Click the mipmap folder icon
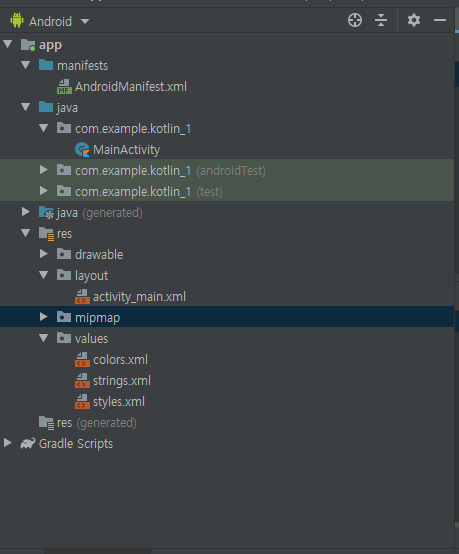The width and height of the screenshot is (459, 554). click(x=64, y=317)
